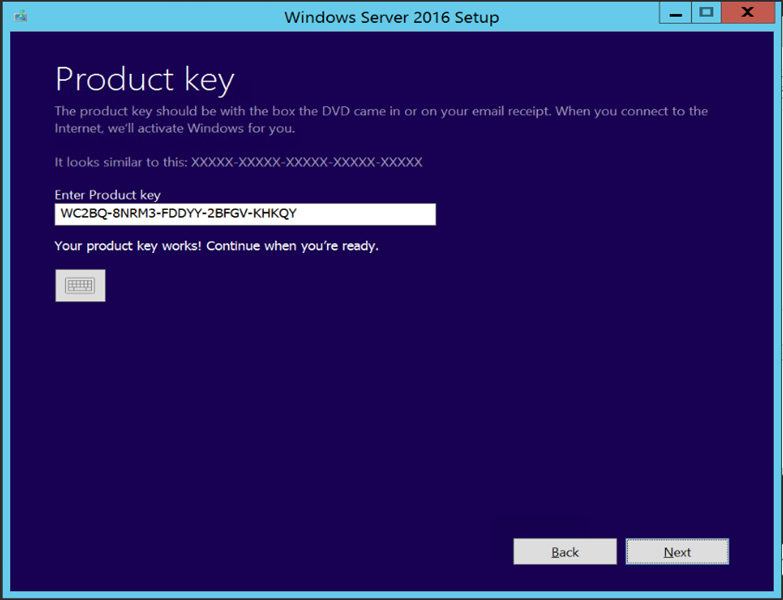Image resolution: width=783 pixels, height=600 pixels.
Task: Click the 'Windows Server 2016 Setup' title text
Action: point(391,17)
